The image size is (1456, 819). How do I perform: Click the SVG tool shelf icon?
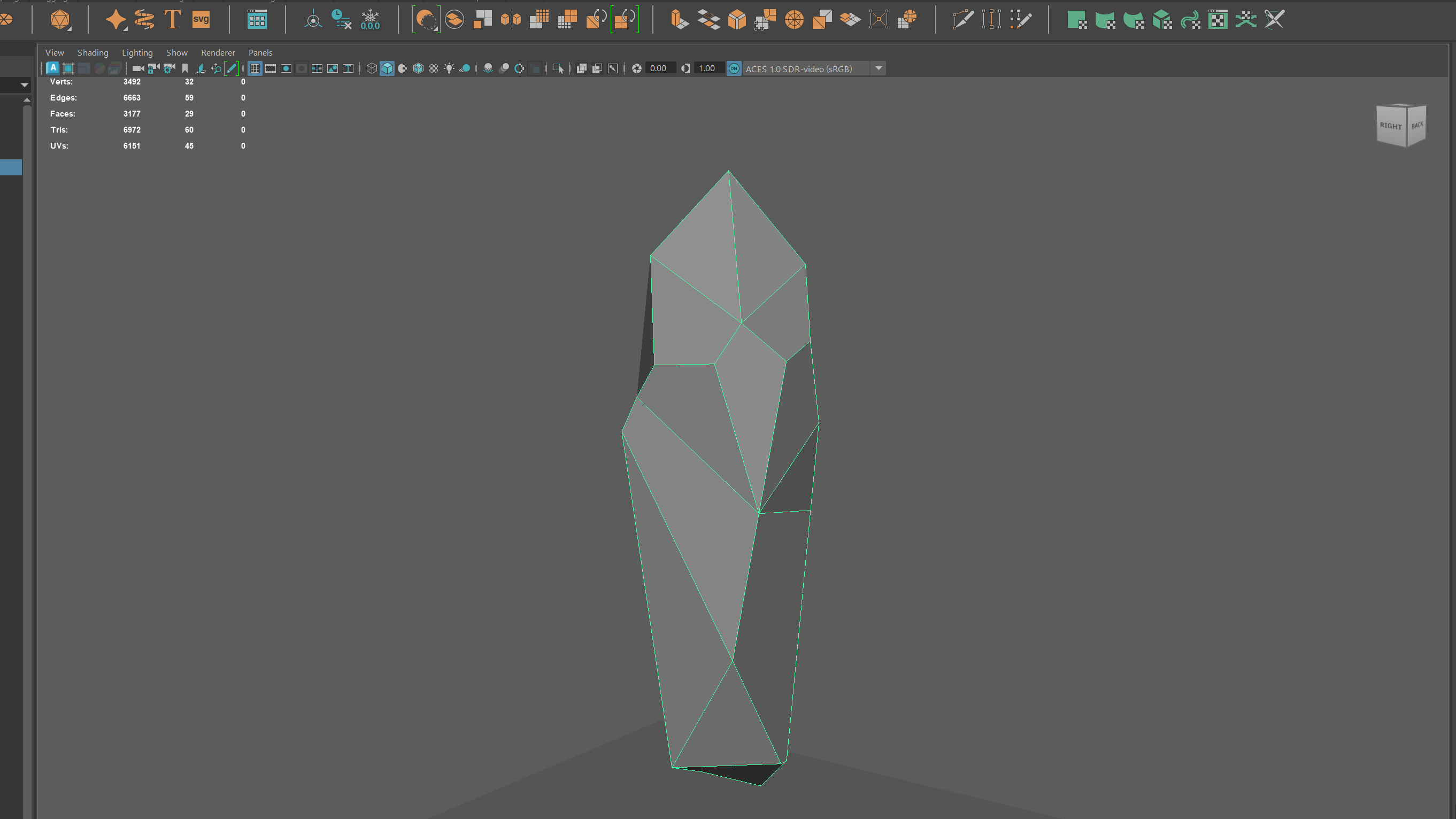pyautogui.click(x=201, y=20)
